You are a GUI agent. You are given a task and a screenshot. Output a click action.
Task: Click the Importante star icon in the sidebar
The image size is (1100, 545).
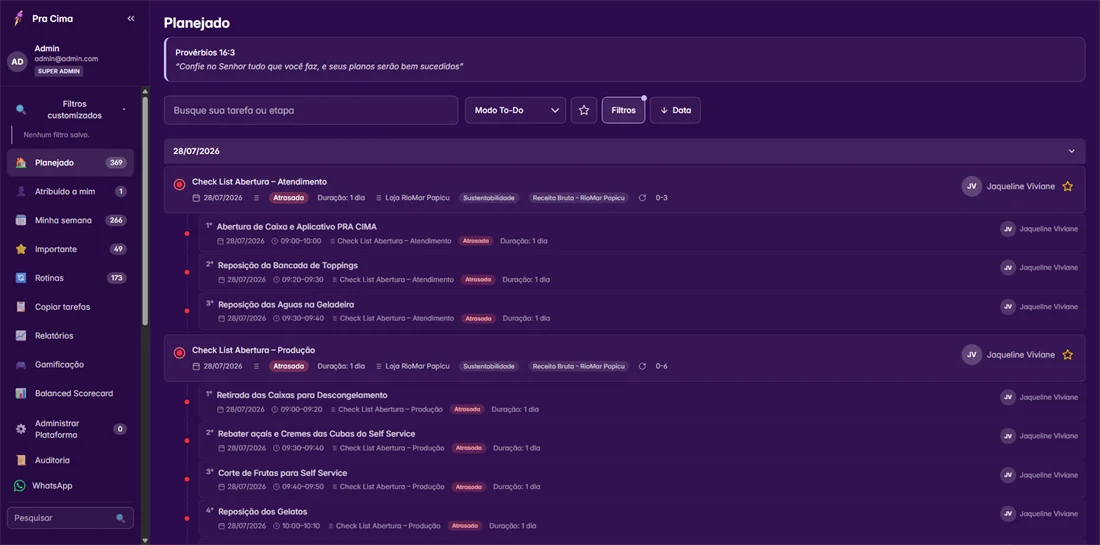pyautogui.click(x=21, y=249)
